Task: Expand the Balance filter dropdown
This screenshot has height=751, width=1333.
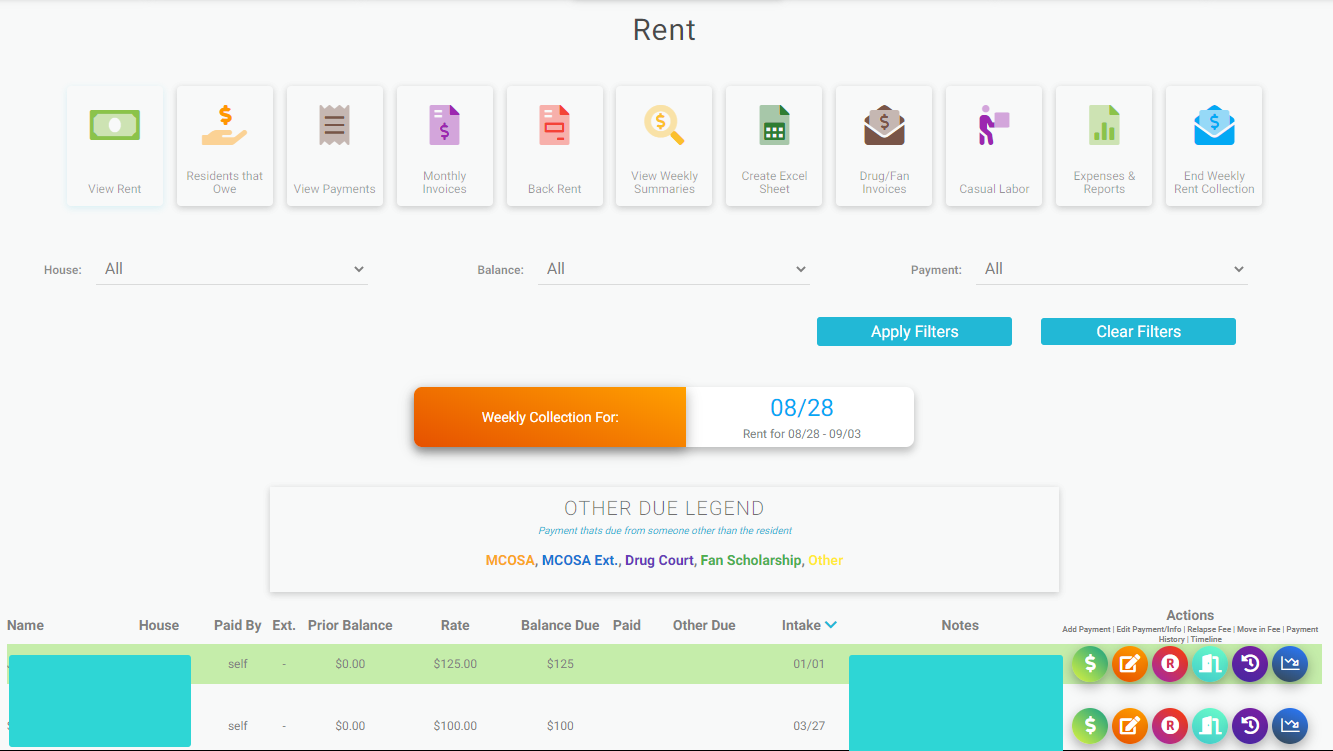Action: [x=674, y=268]
